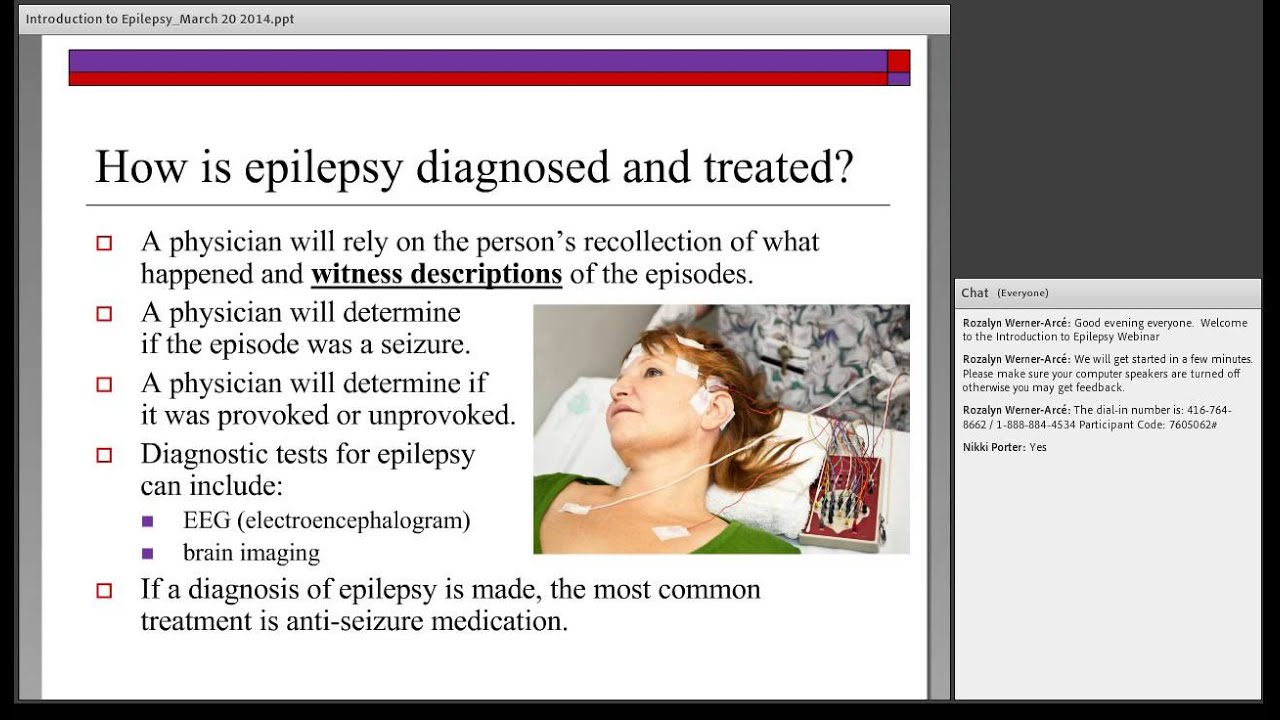Click the slide heading "How is epilepsy diagnosed and treated?"
Image resolution: width=1280 pixels, height=720 pixels.
[x=474, y=166]
